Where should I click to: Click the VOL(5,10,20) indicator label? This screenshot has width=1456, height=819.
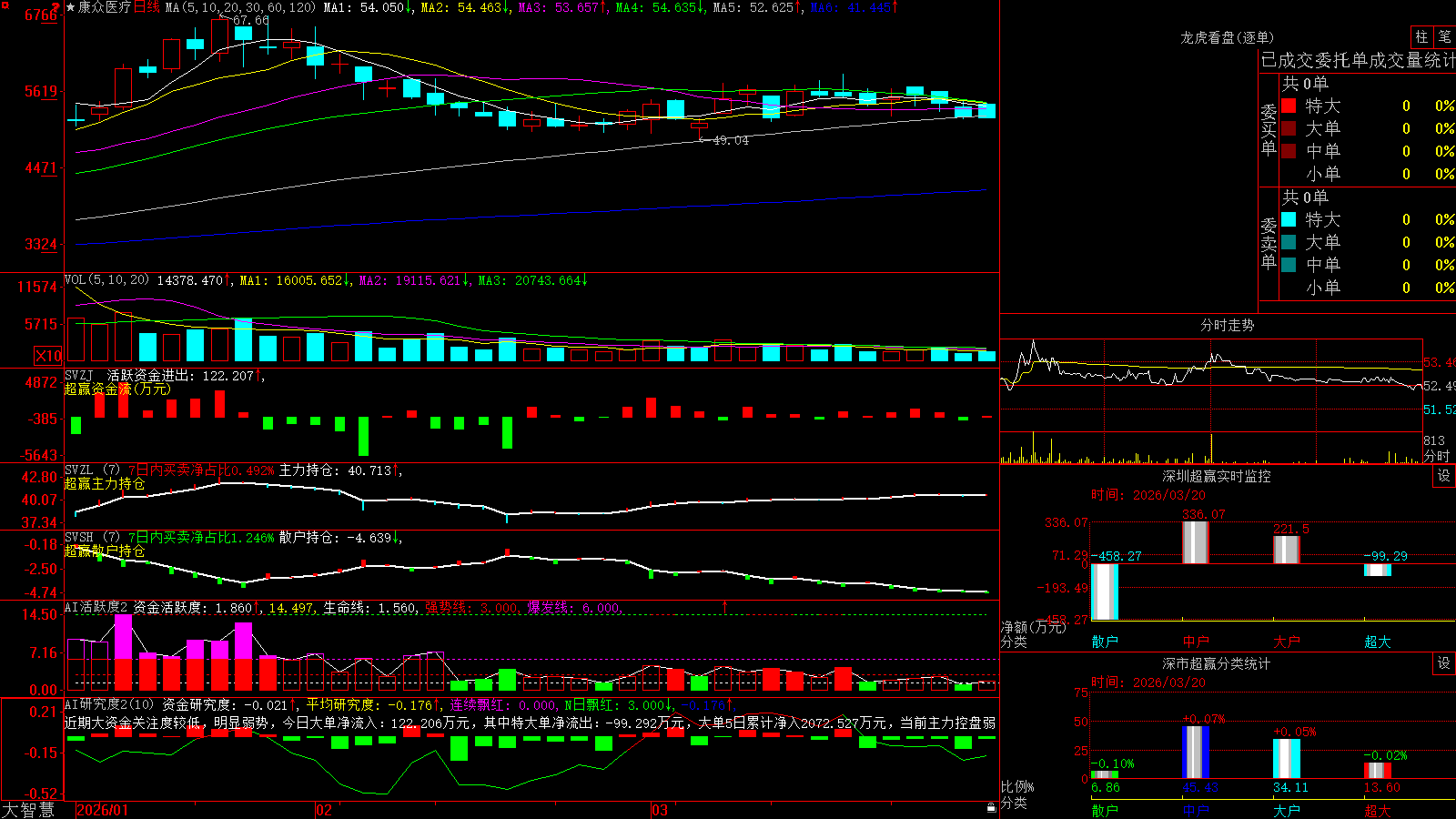point(106,280)
